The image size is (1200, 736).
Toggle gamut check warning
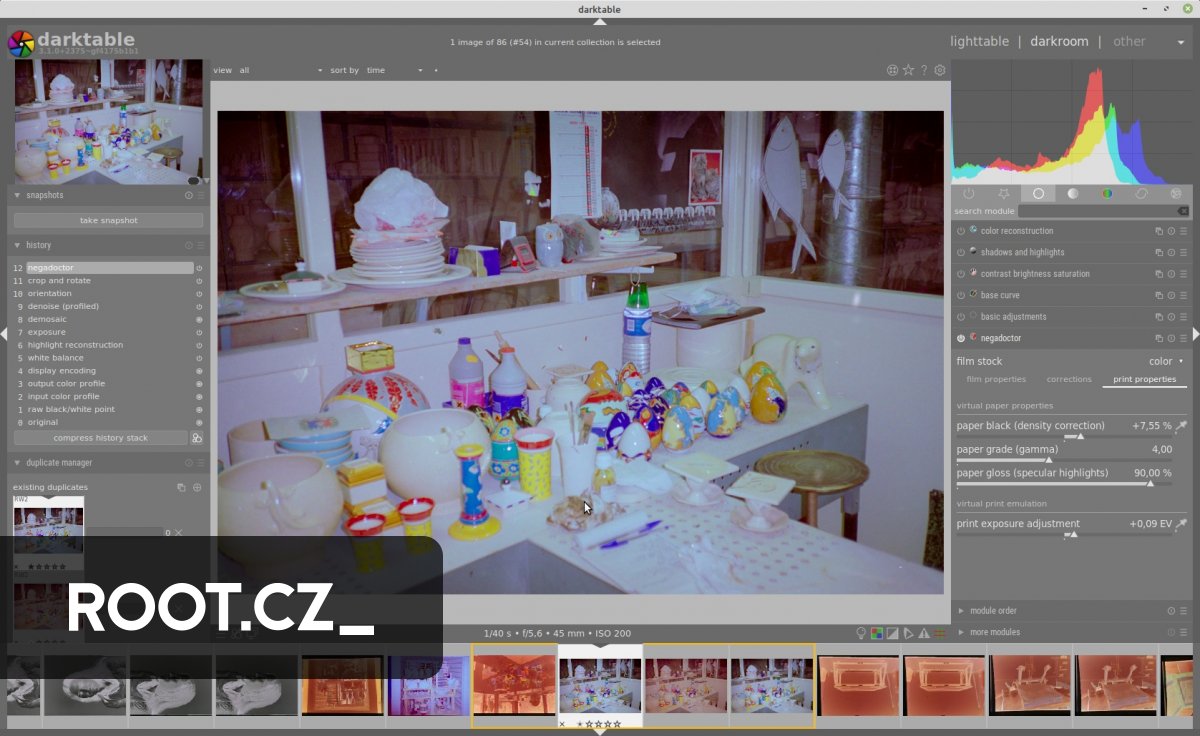tap(924, 633)
